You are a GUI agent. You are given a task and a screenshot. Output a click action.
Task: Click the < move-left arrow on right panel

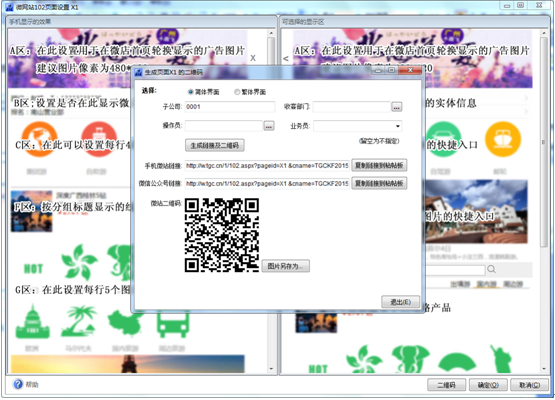pyautogui.click(x=286, y=58)
